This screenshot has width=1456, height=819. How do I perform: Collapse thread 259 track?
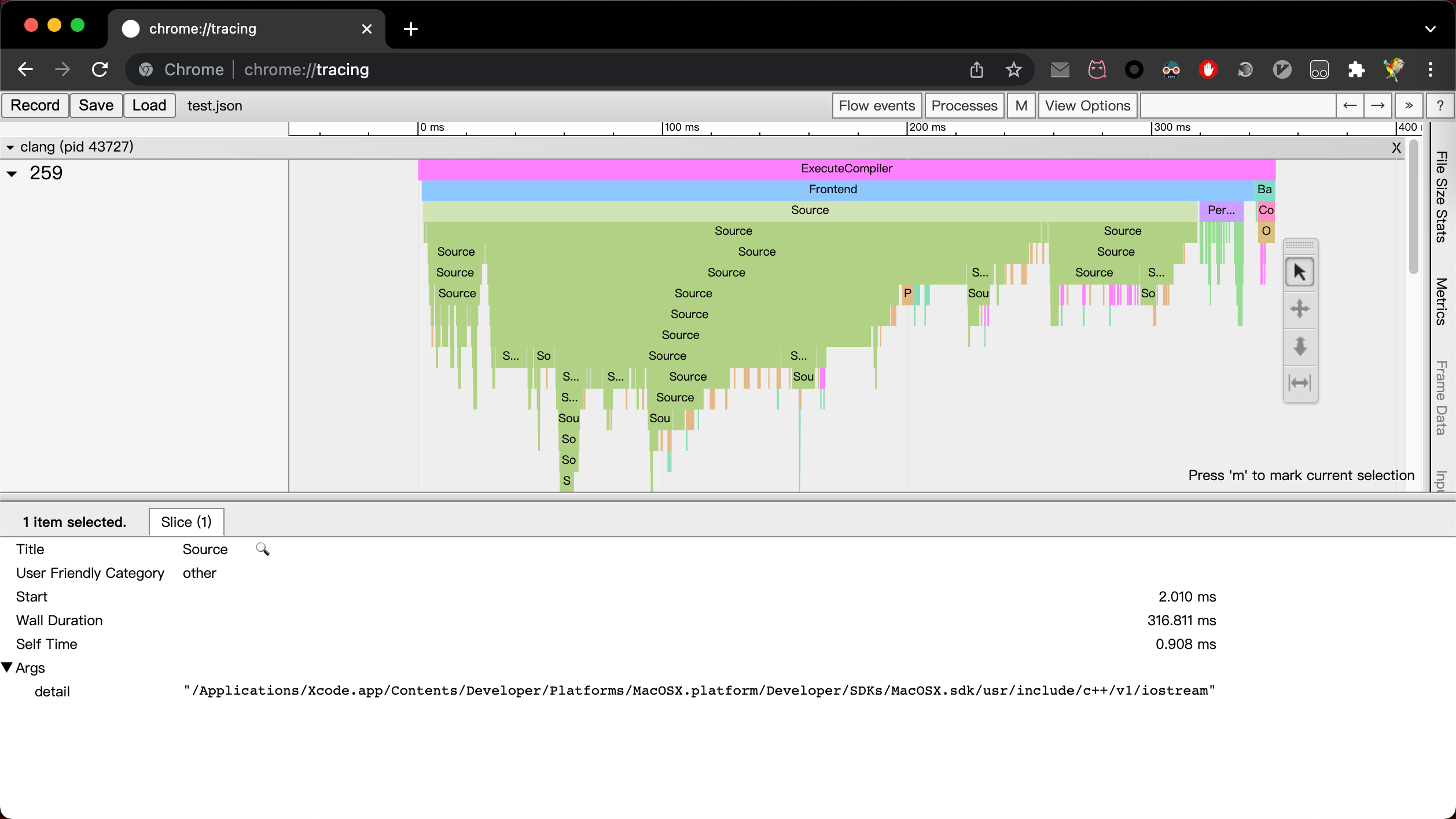(12, 174)
